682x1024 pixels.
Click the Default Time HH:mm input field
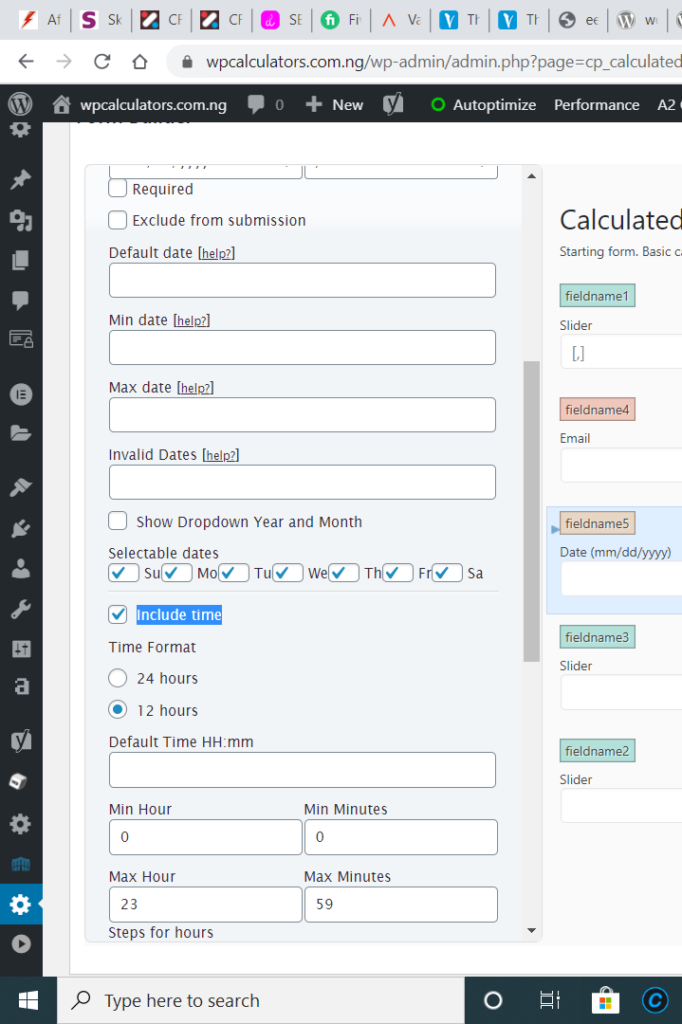pos(302,770)
